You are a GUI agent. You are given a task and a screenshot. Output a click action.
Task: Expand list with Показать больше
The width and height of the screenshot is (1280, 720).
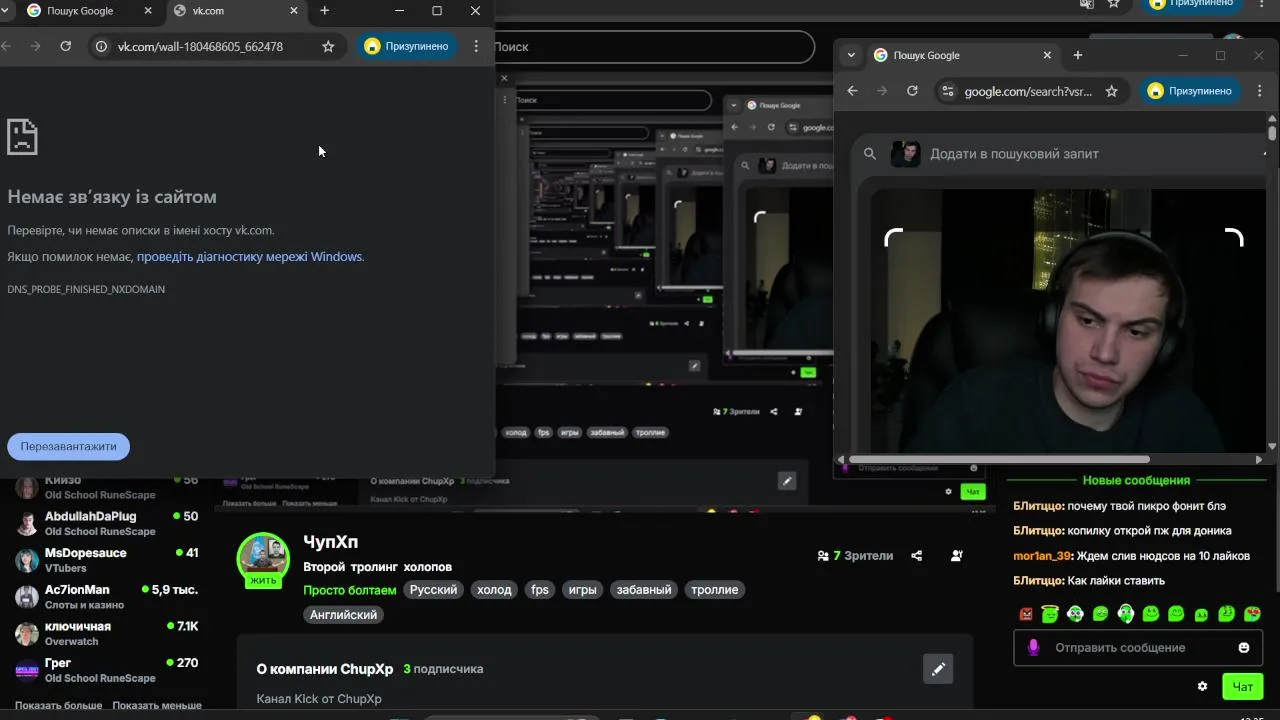coord(58,705)
